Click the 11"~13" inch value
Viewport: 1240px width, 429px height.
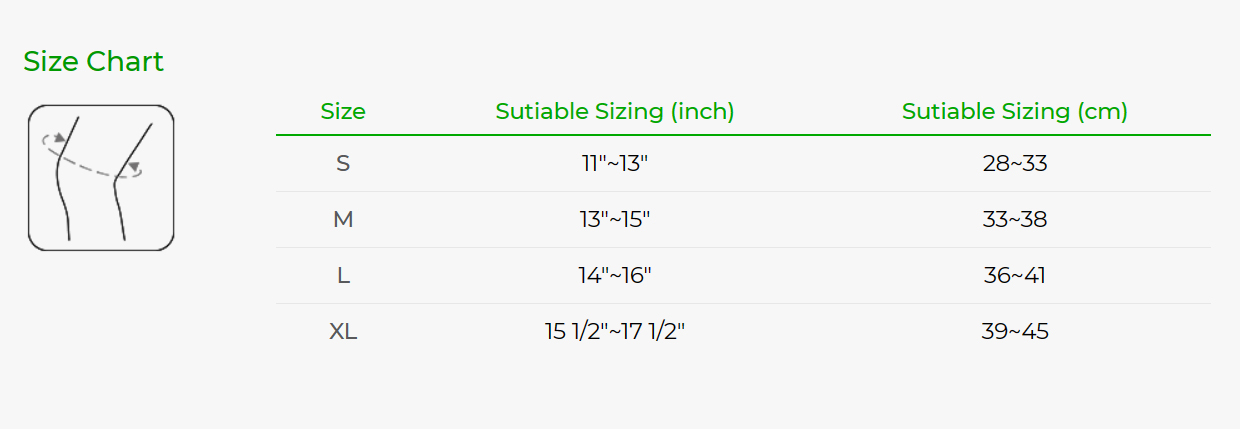point(615,163)
